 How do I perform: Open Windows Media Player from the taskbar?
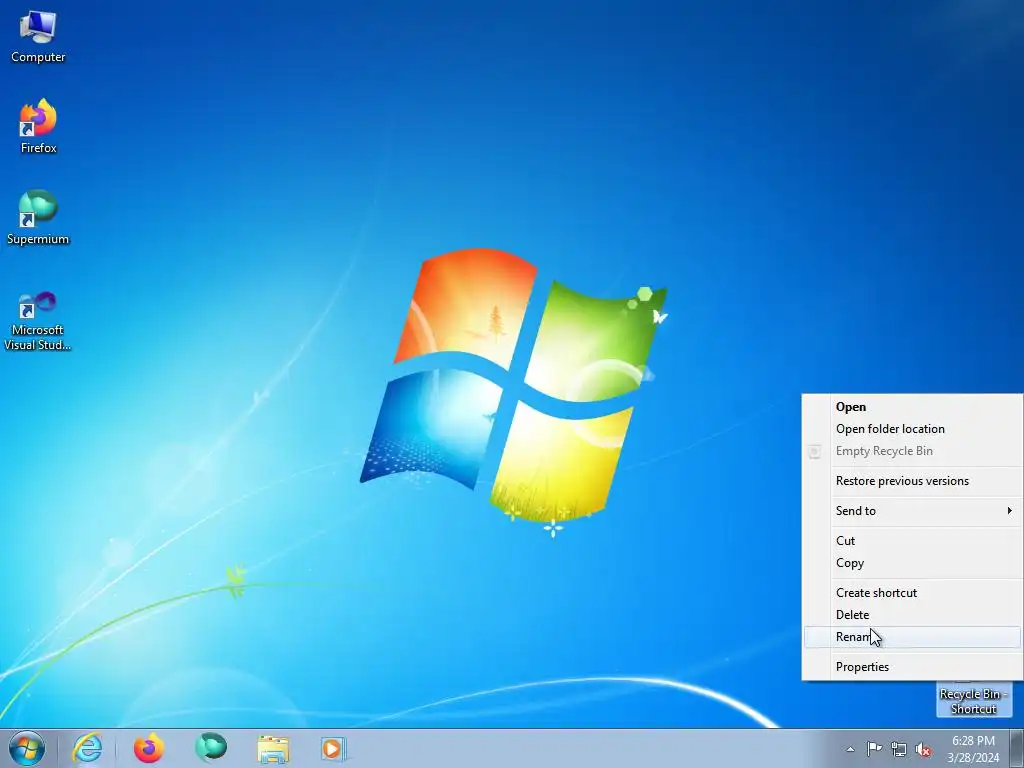pos(333,748)
